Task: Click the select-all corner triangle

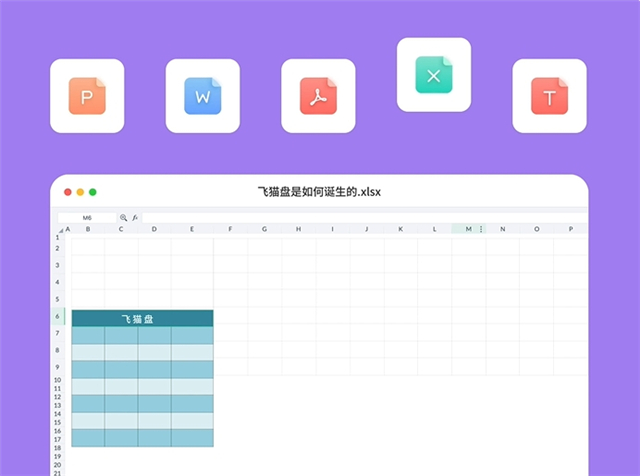Action: (x=59, y=229)
